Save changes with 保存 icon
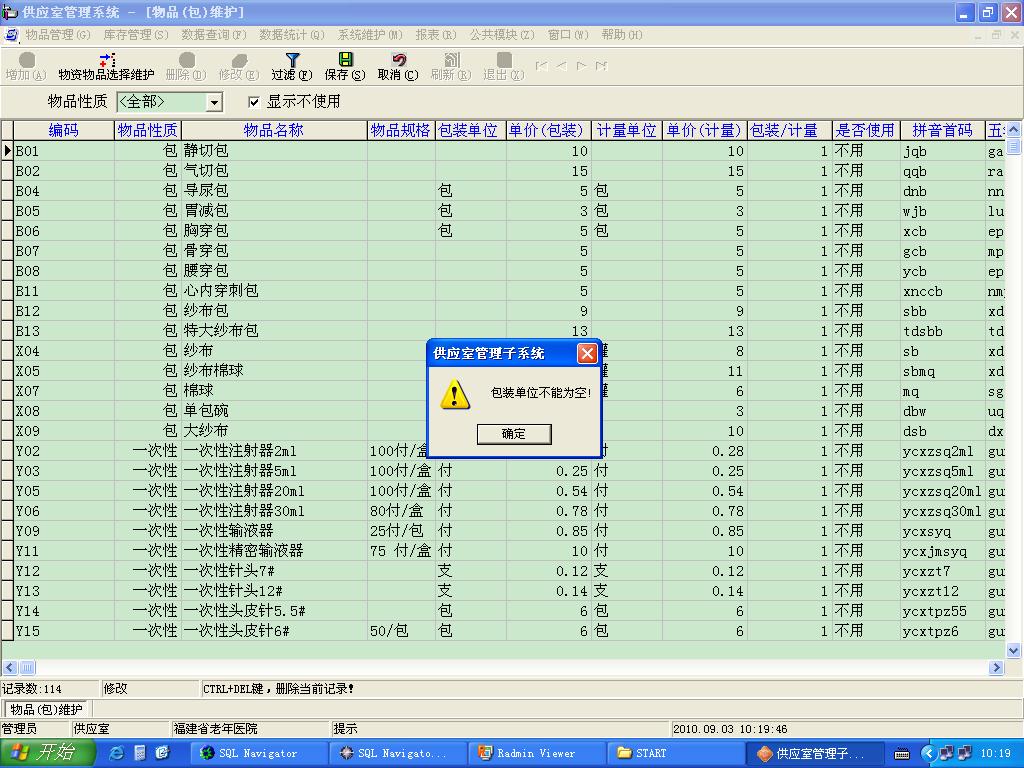Viewport: 1024px width, 768px height. [345, 67]
